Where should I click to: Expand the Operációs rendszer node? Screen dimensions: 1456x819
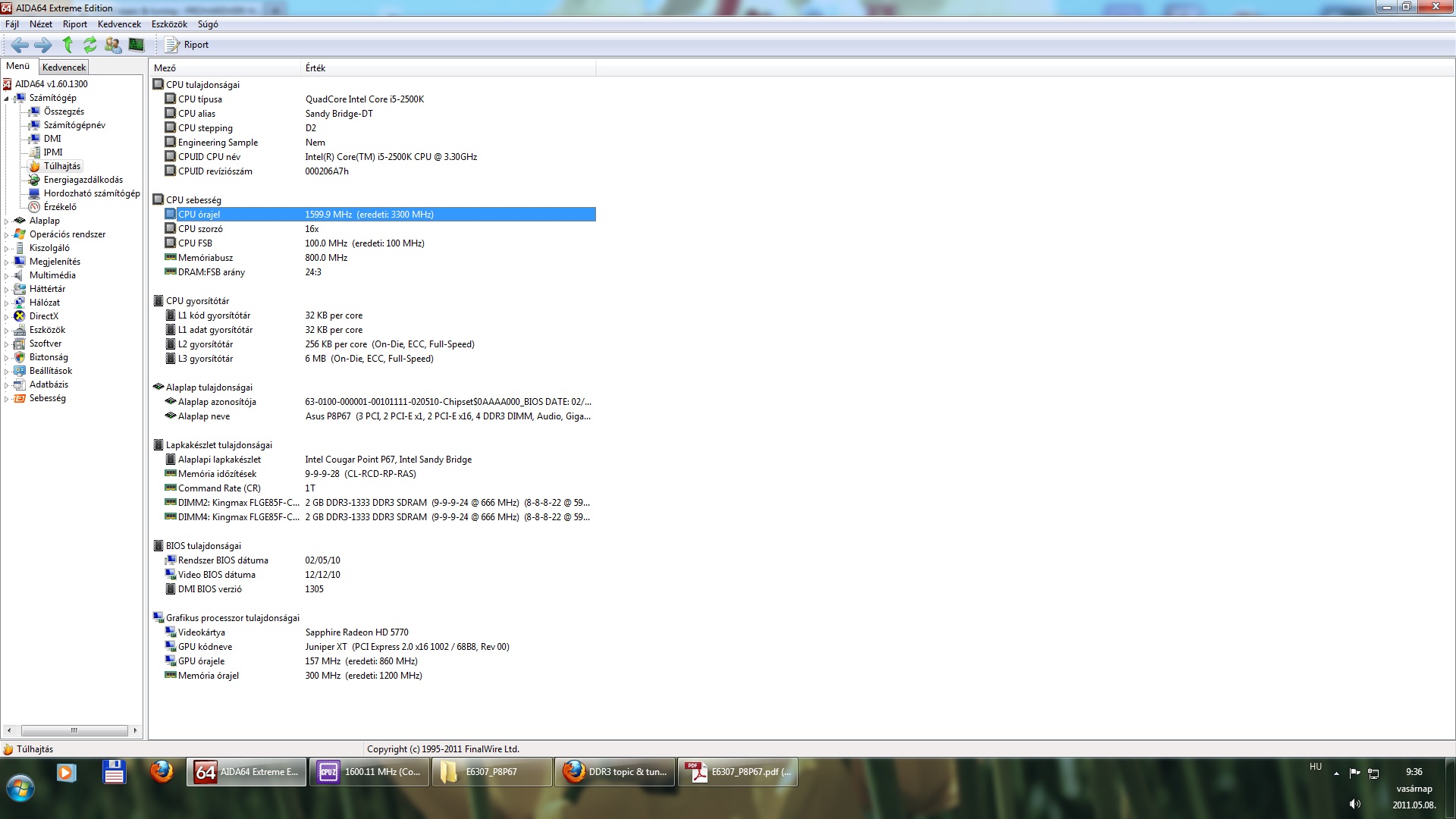click(x=7, y=235)
